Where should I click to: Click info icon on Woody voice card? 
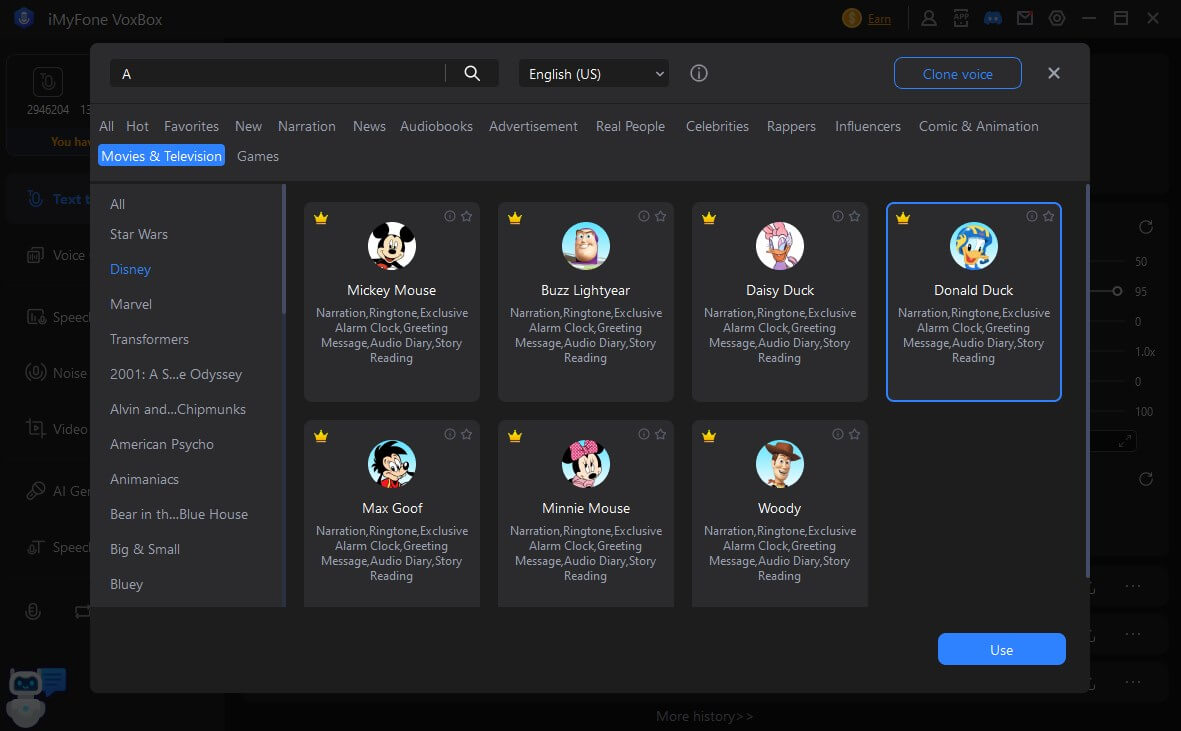[838, 434]
